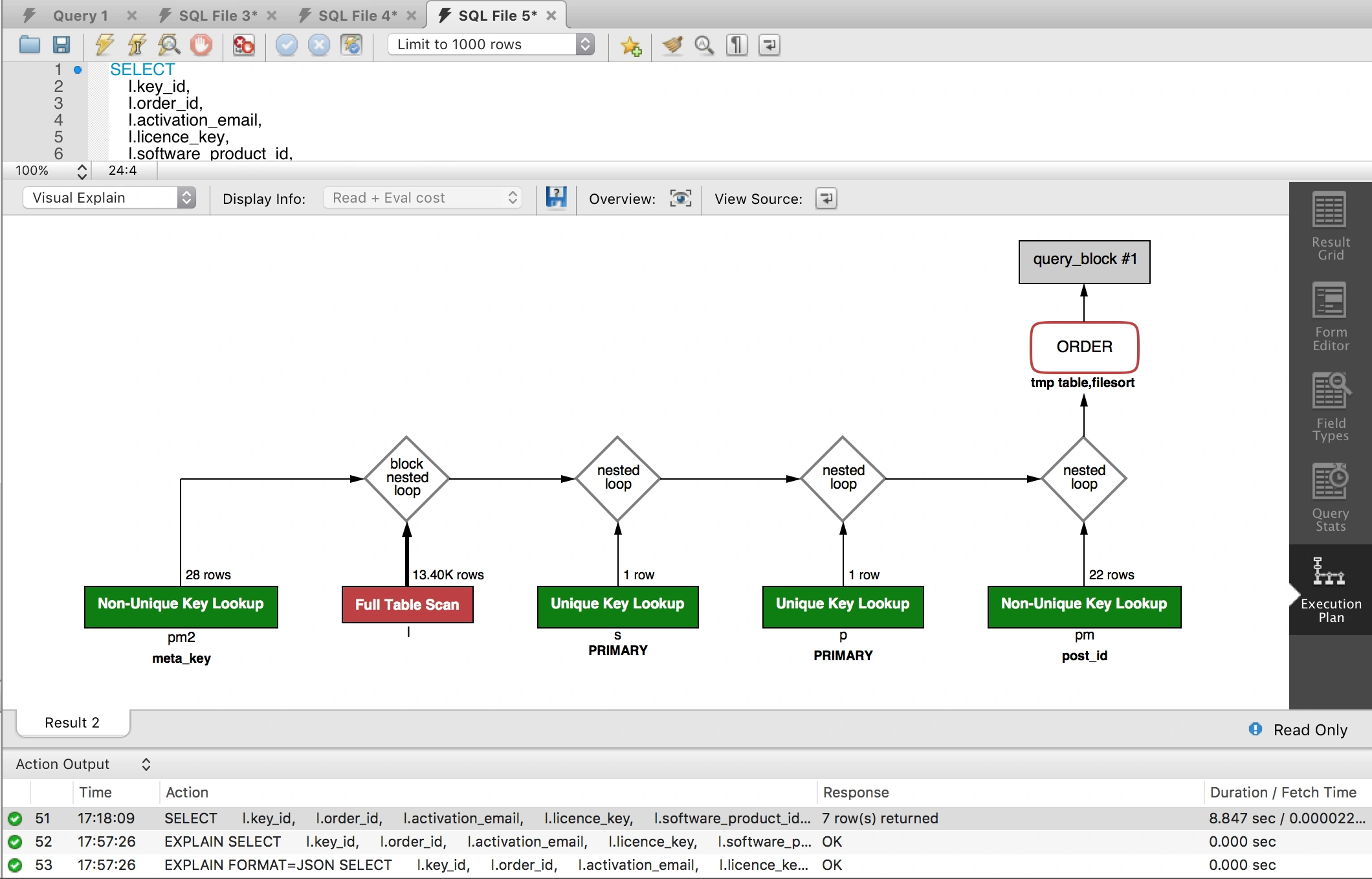Open the Field Types panel
This screenshot has height=879, width=1372.
point(1330,407)
